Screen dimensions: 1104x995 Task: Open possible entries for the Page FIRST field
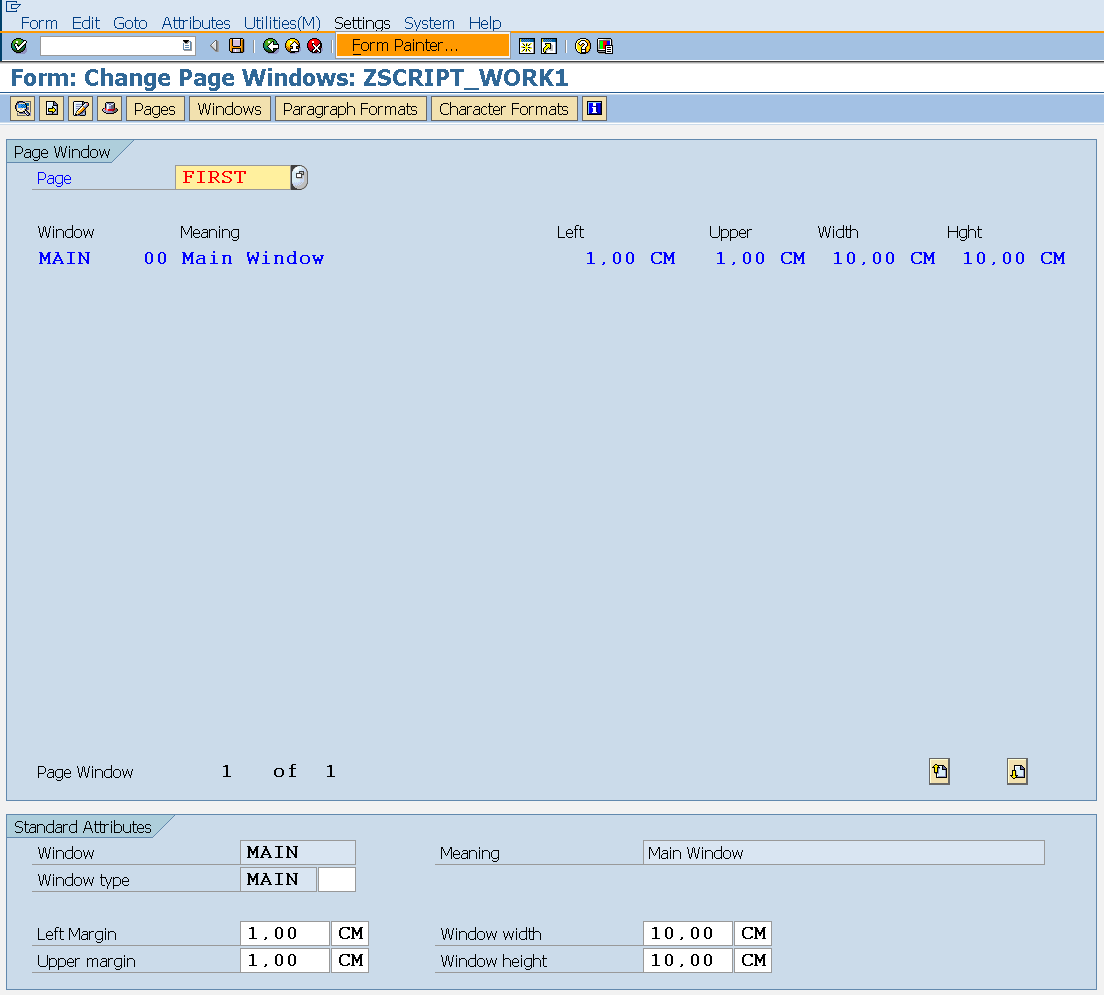pos(297,177)
